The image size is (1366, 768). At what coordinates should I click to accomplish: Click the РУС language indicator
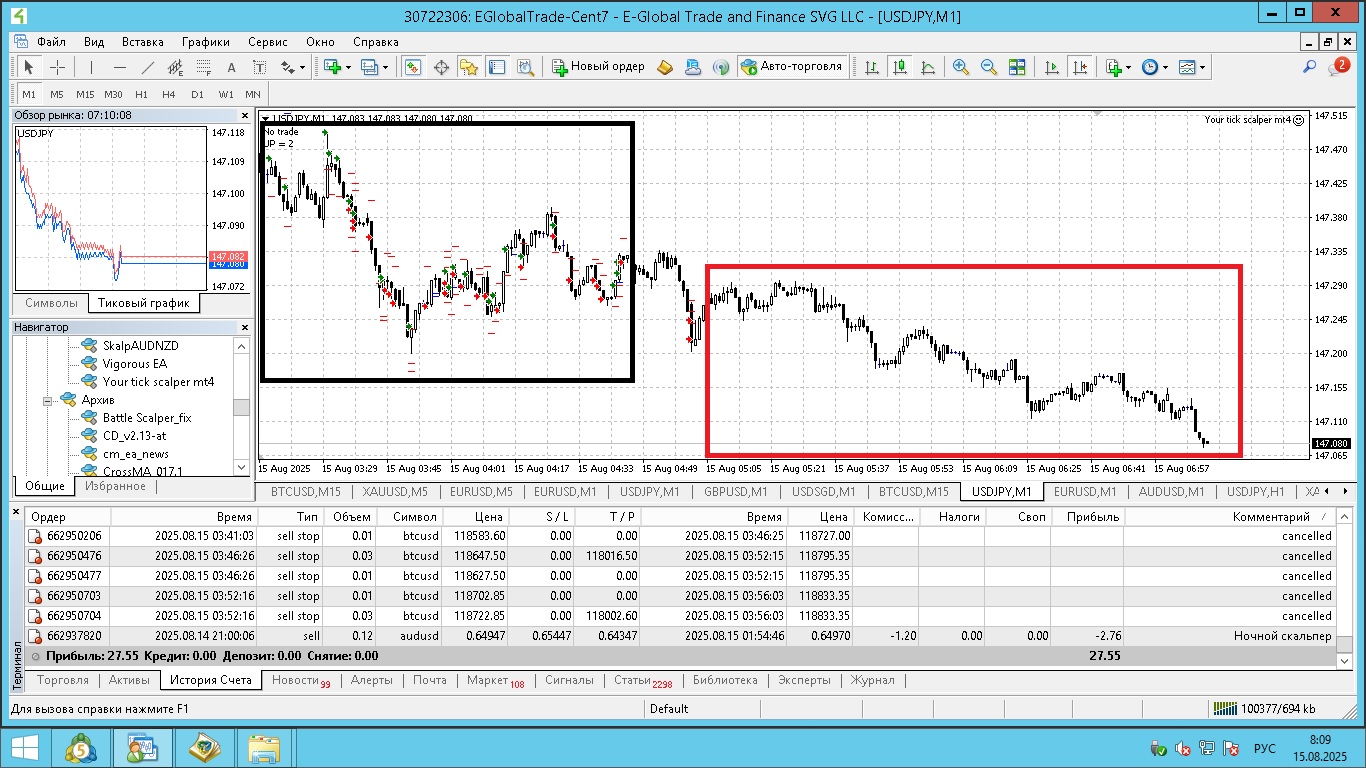coord(1264,748)
